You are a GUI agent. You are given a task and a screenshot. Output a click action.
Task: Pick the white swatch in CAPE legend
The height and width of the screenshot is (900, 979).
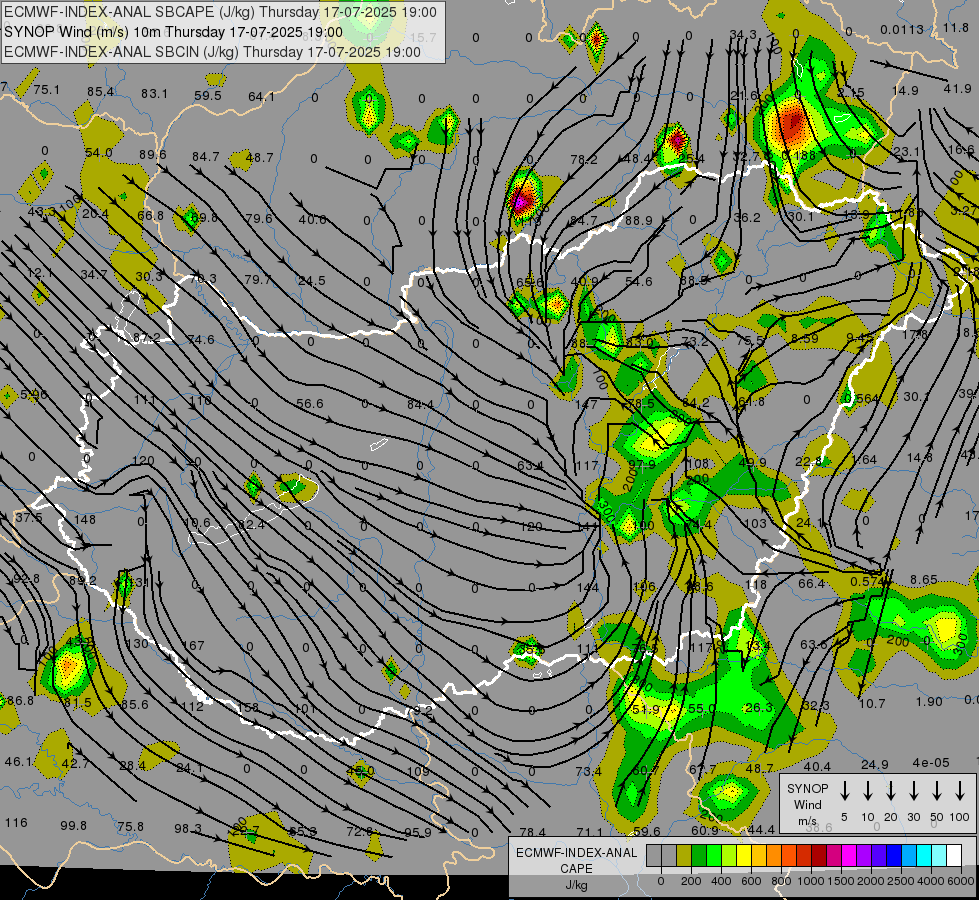[953, 855]
